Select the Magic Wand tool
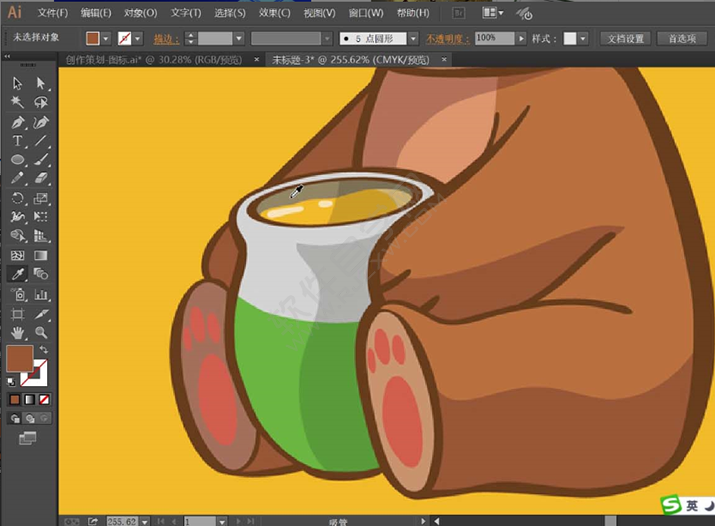This screenshot has width=715, height=526. pos(18,103)
